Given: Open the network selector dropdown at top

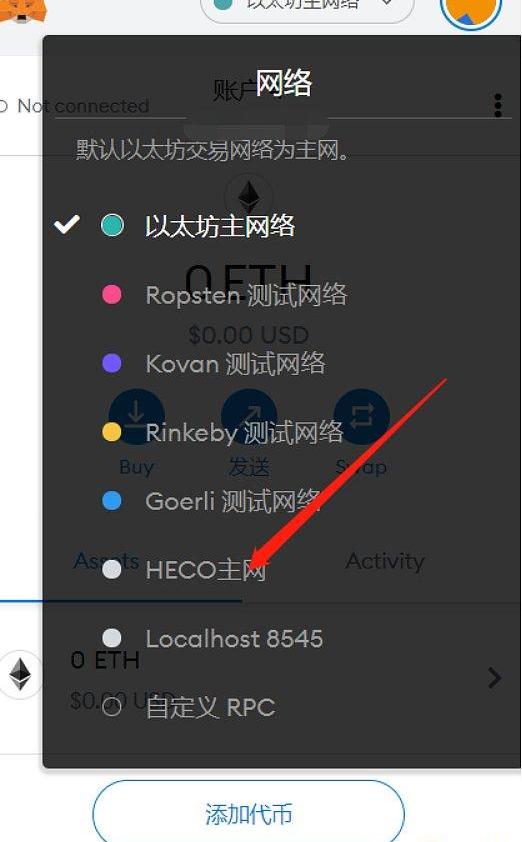Looking at the screenshot, I should coord(307,8).
